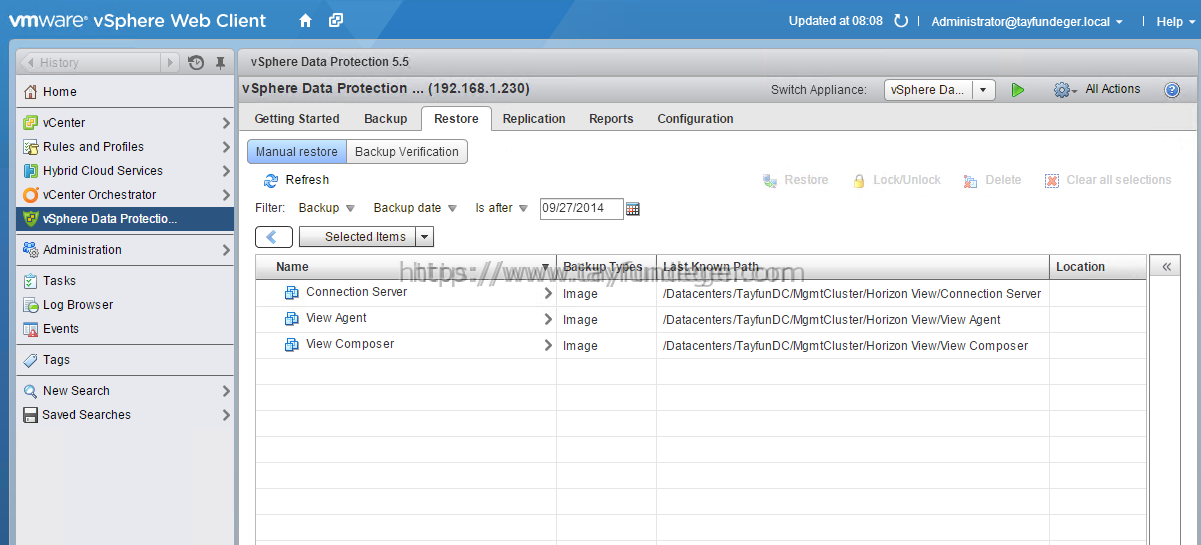This screenshot has width=1201, height=545.
Task: Expand the right side collapsed panel
Action: click(x=1164, y=267)
